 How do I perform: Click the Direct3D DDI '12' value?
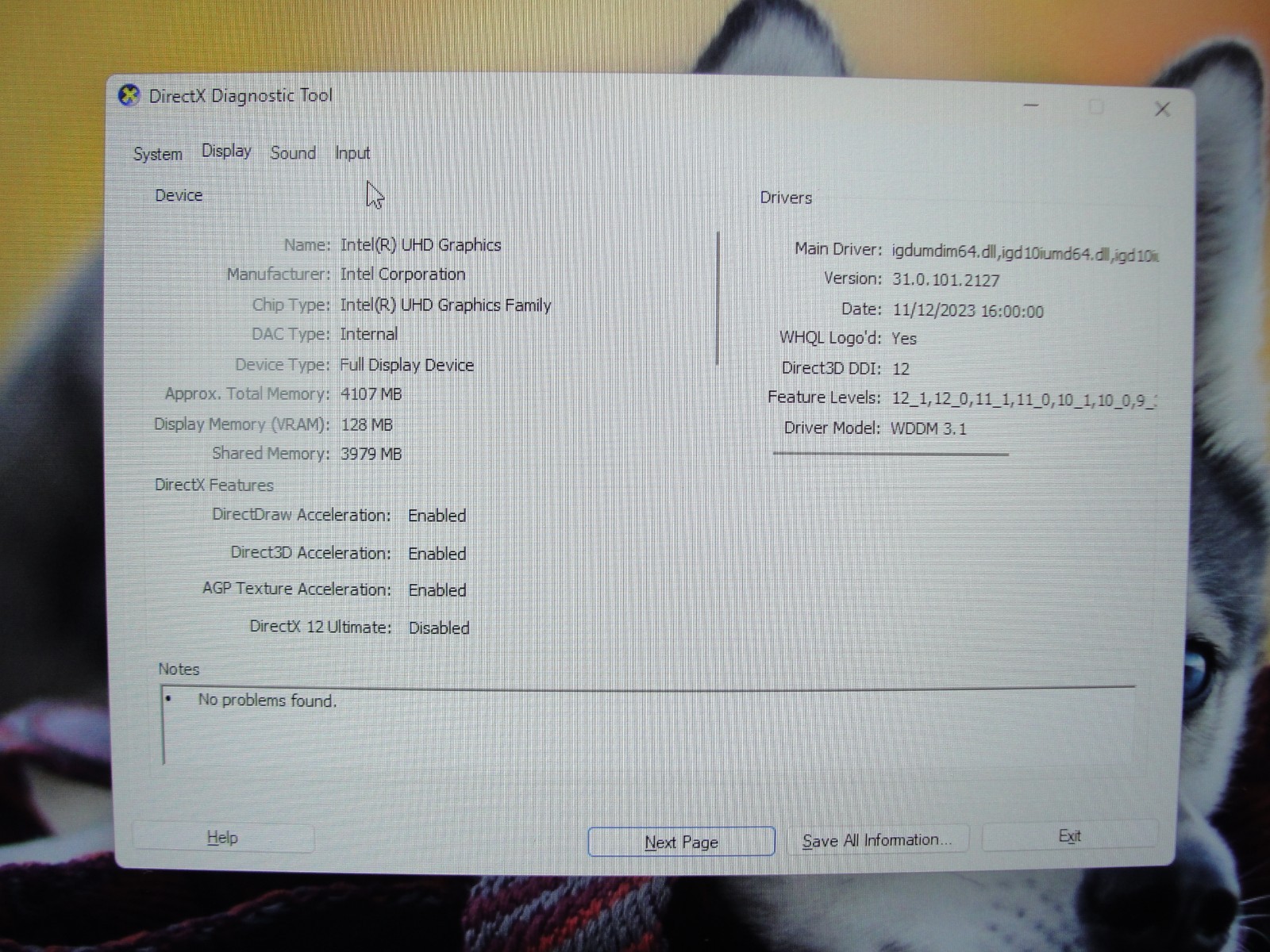click(x=900, y=369)
